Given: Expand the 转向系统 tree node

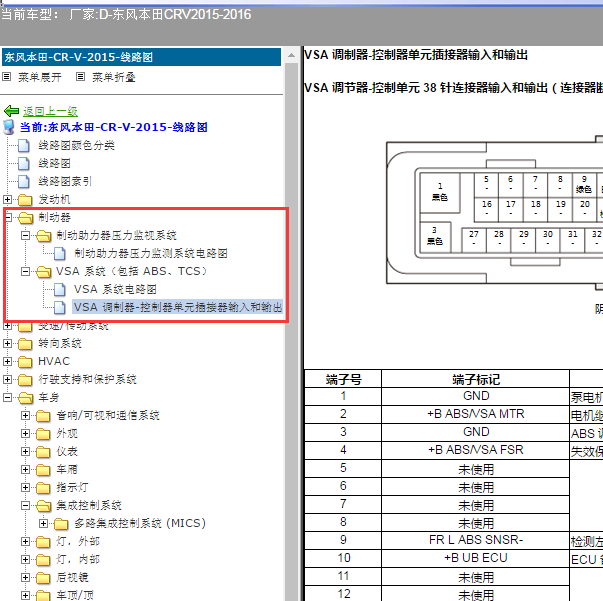Looking at the screenshot, I should coord(7,343).
